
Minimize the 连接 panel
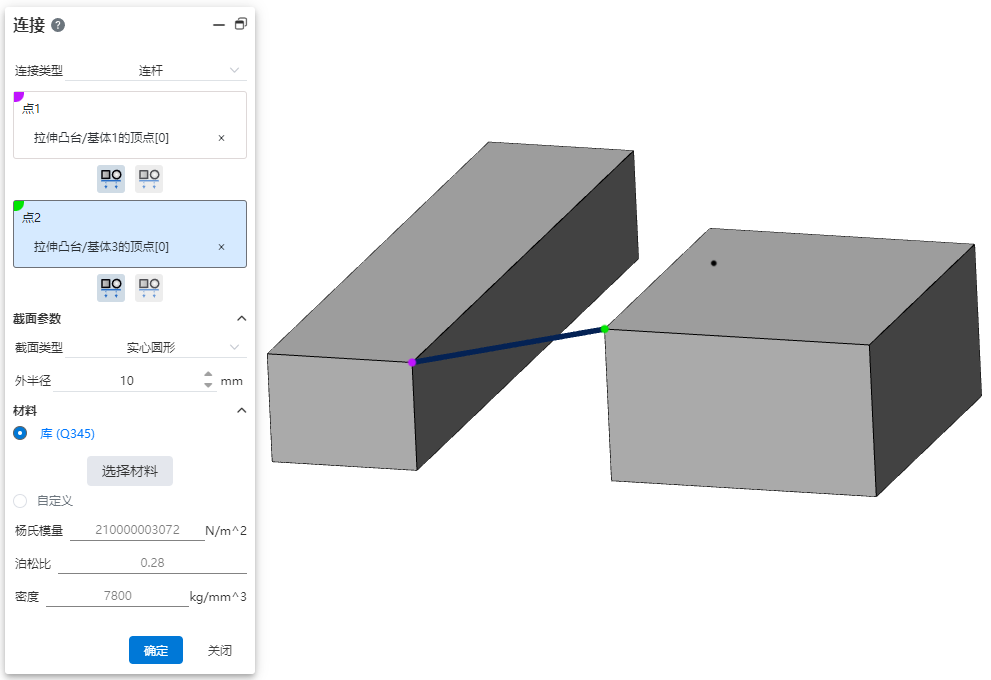tap(219, 25)
